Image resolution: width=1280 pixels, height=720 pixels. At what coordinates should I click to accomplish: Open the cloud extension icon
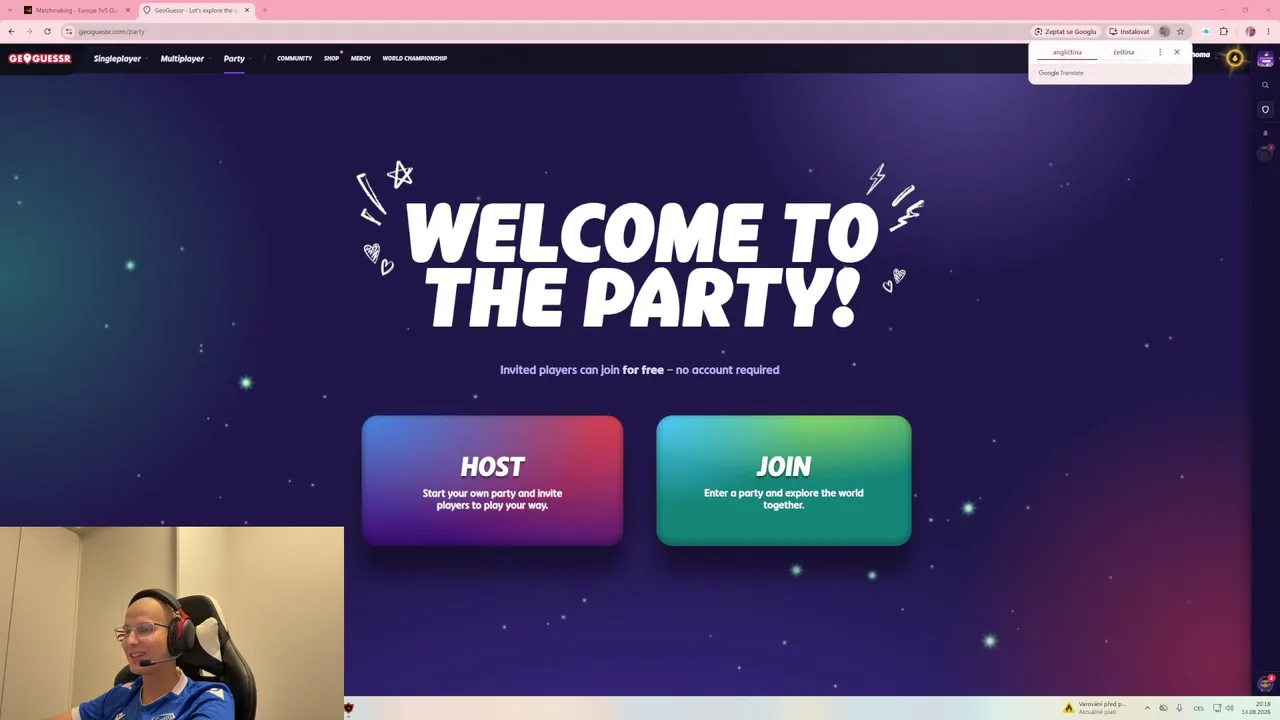tap(1206, 31)
